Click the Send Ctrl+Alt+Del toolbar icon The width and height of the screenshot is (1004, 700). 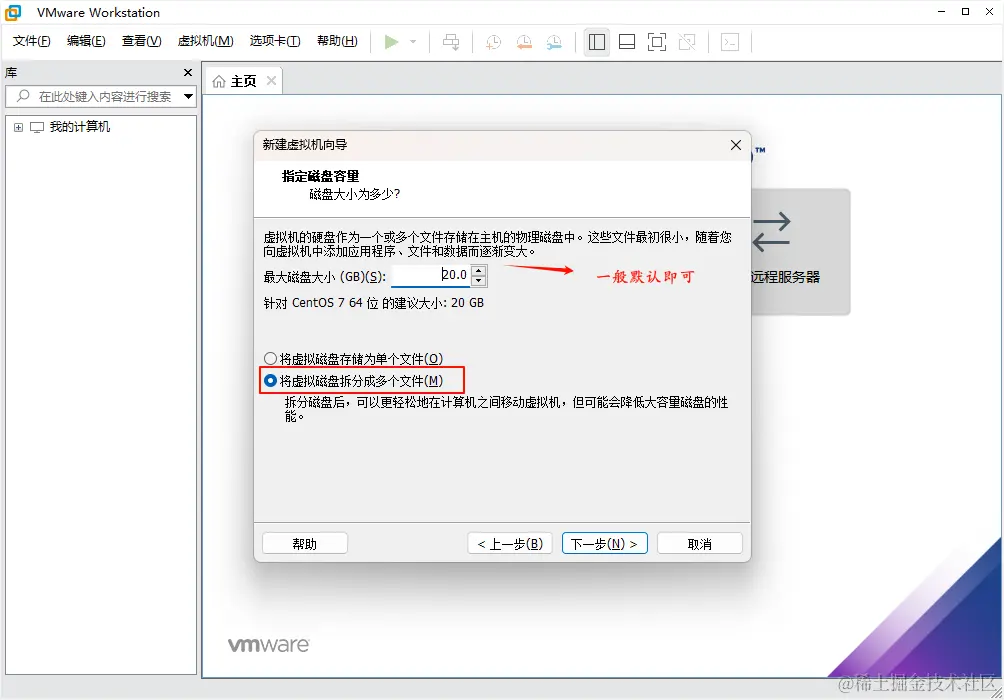point(451,42)
